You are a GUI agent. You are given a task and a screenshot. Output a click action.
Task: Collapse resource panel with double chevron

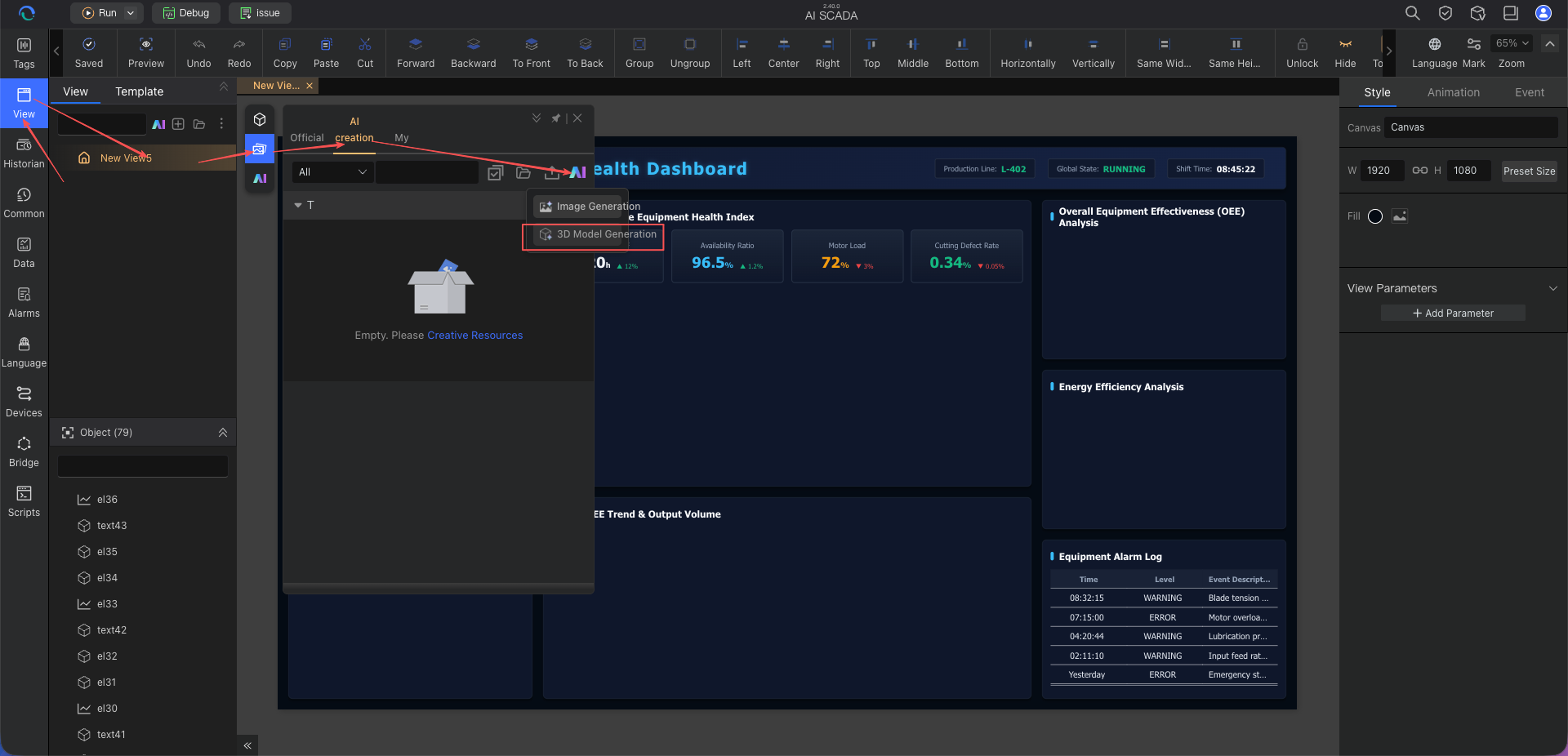537,118
